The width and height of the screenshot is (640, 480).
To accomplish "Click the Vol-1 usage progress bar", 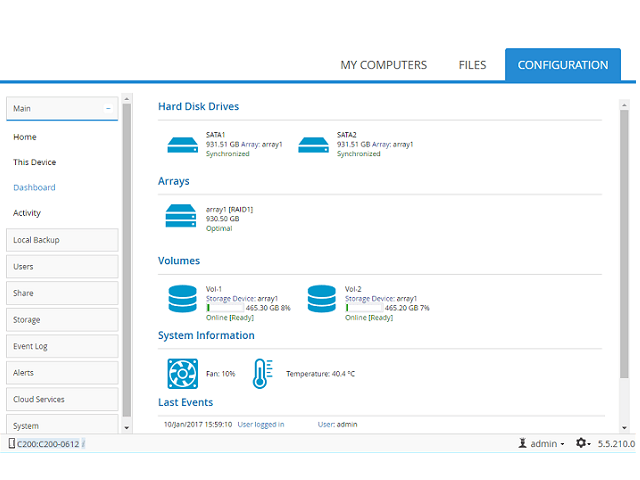I will tap(224, 308).
